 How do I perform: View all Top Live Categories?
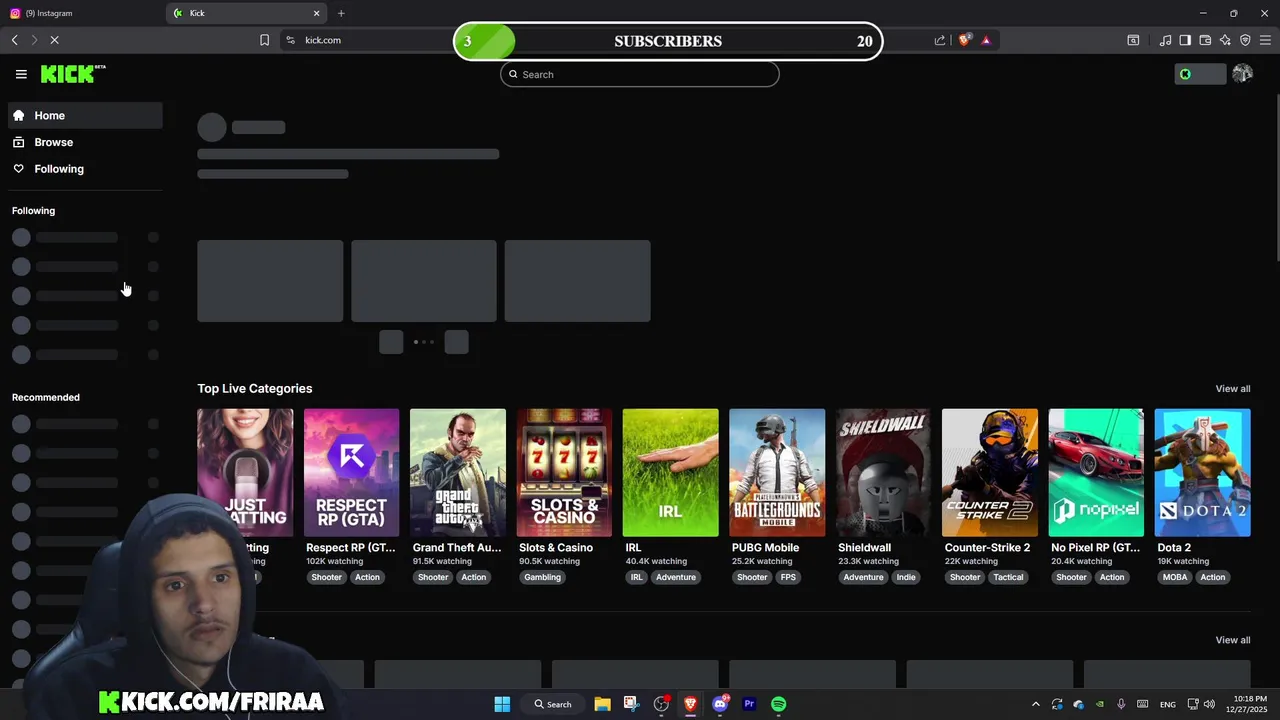tap(1232, 389)
